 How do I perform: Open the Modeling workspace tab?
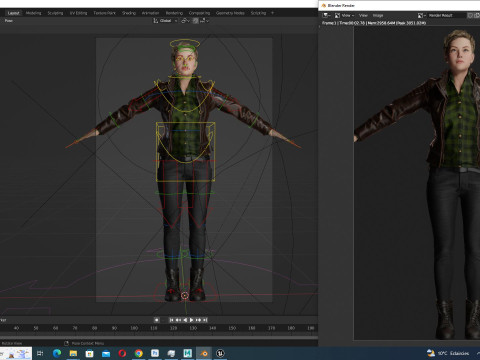pyautogui.click(x=34, y=13)
